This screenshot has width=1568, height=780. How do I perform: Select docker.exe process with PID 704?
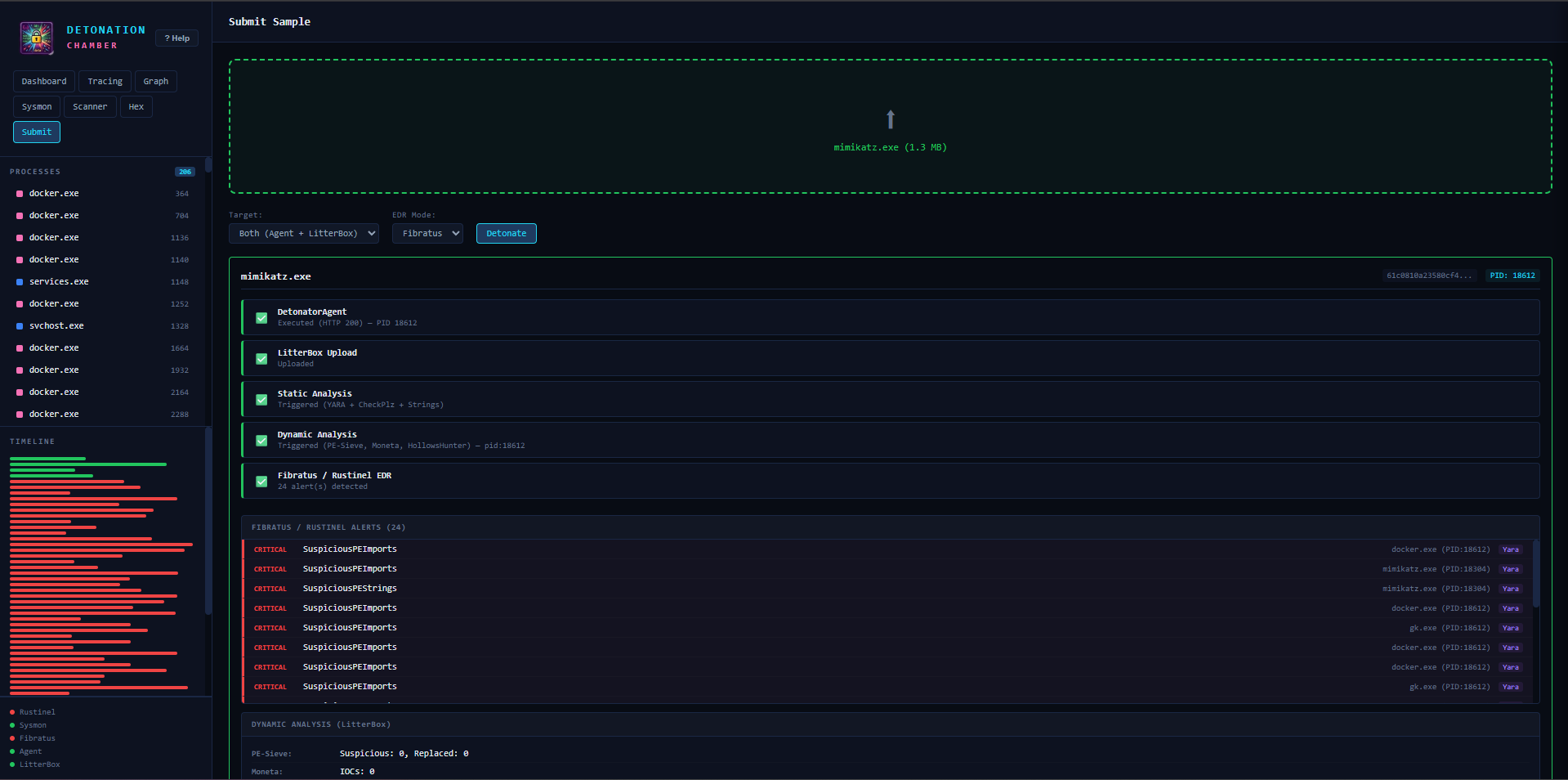[x=102, y=216]
